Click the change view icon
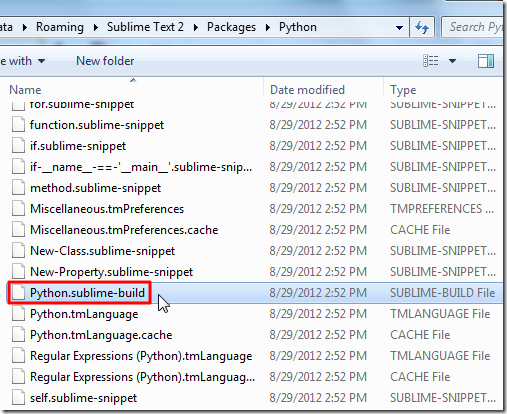The image size is (507, 414). click(x=431, y=61)
